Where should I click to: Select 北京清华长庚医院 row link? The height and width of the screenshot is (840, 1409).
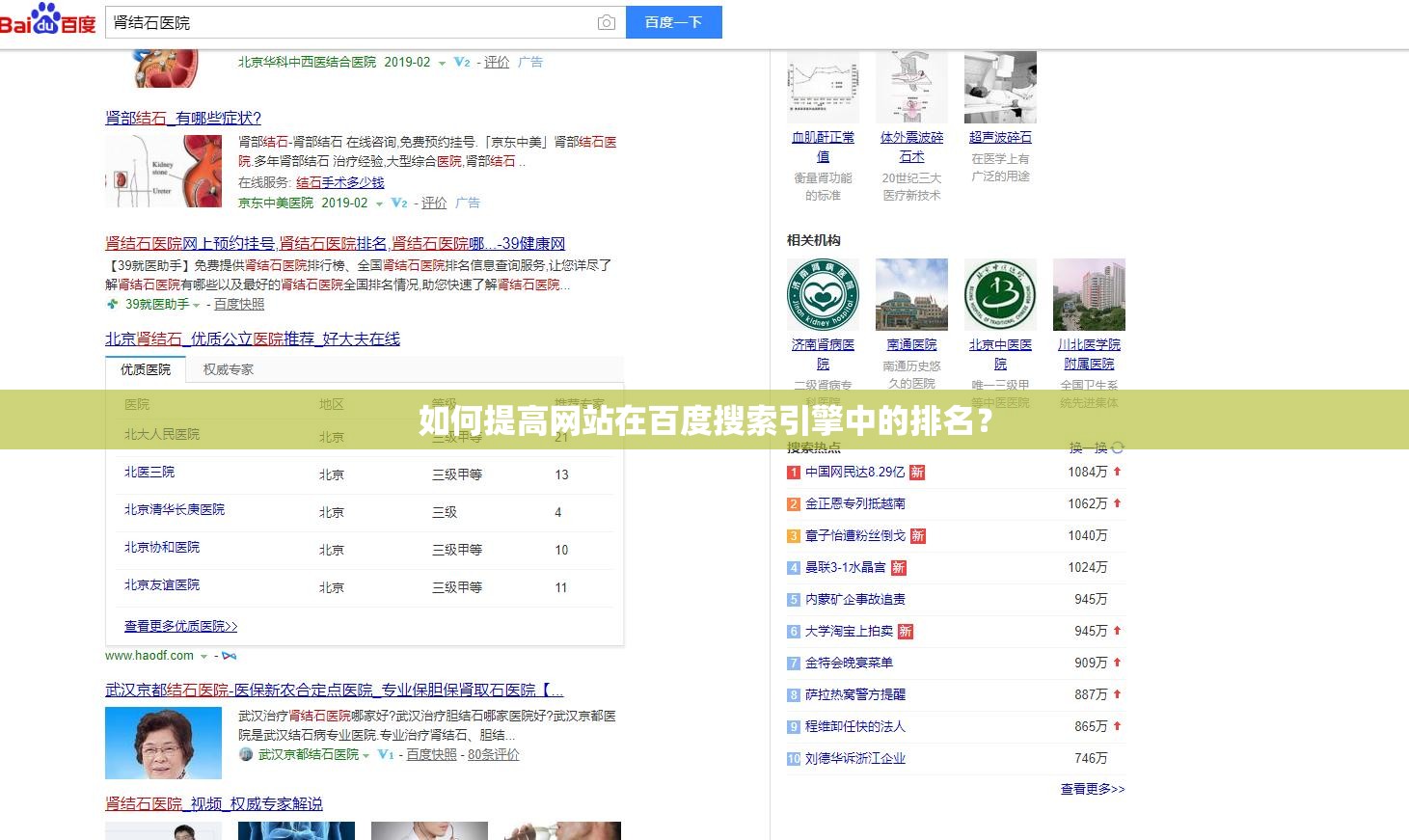coord(175,509)
